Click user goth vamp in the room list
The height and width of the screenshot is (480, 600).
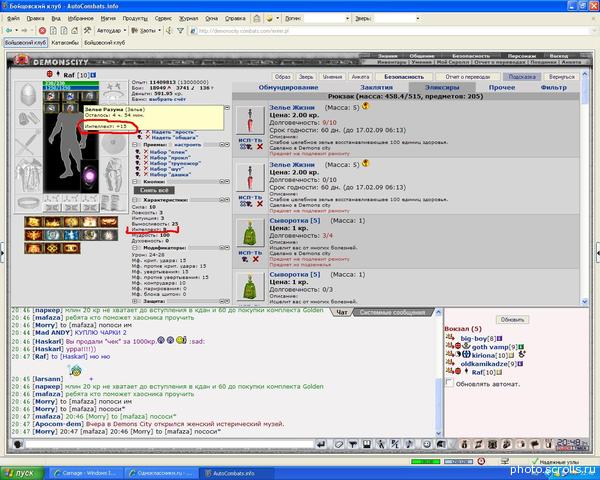click(x=489, y=347)
